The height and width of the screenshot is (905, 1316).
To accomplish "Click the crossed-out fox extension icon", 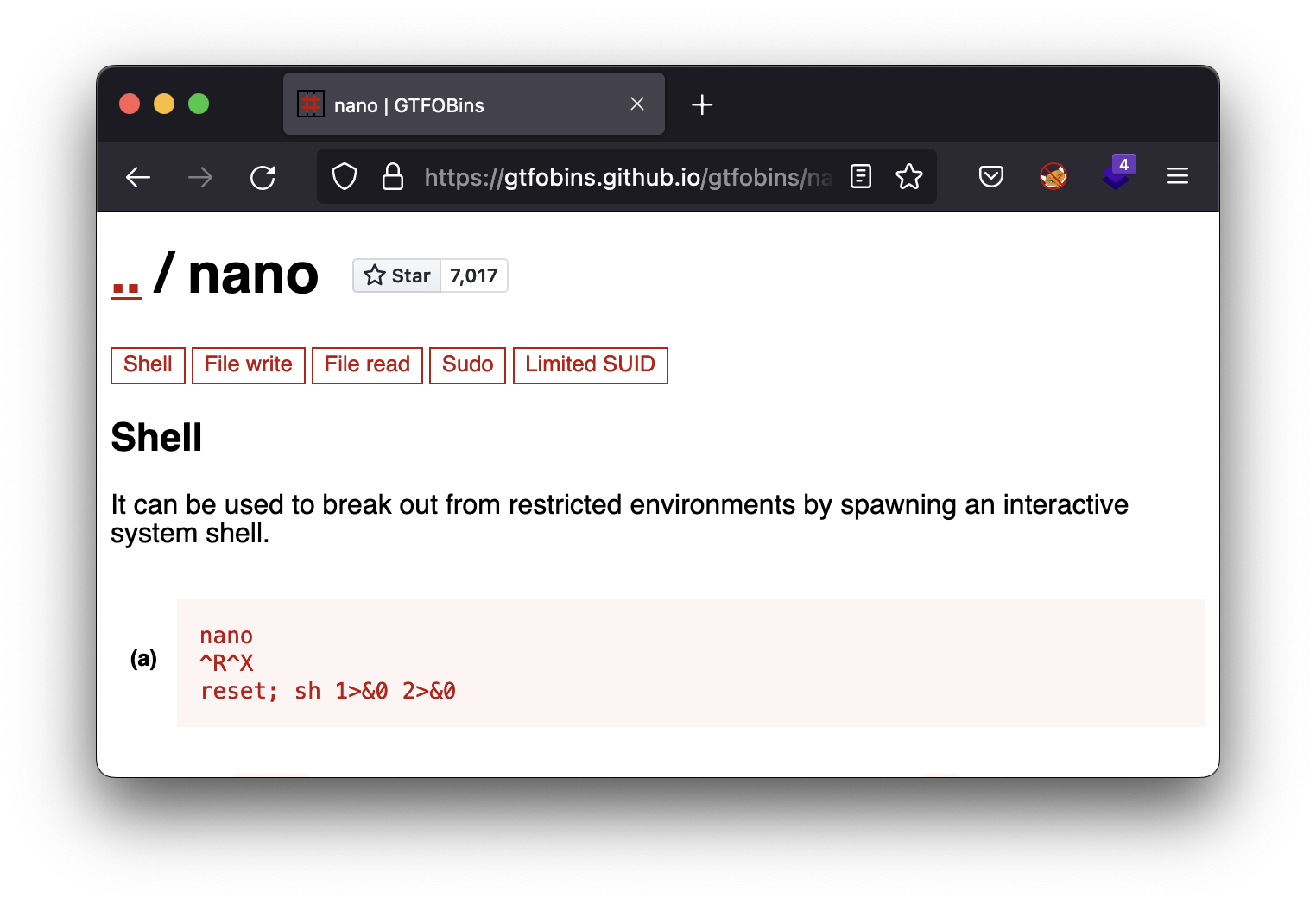I will point(1053,177).
